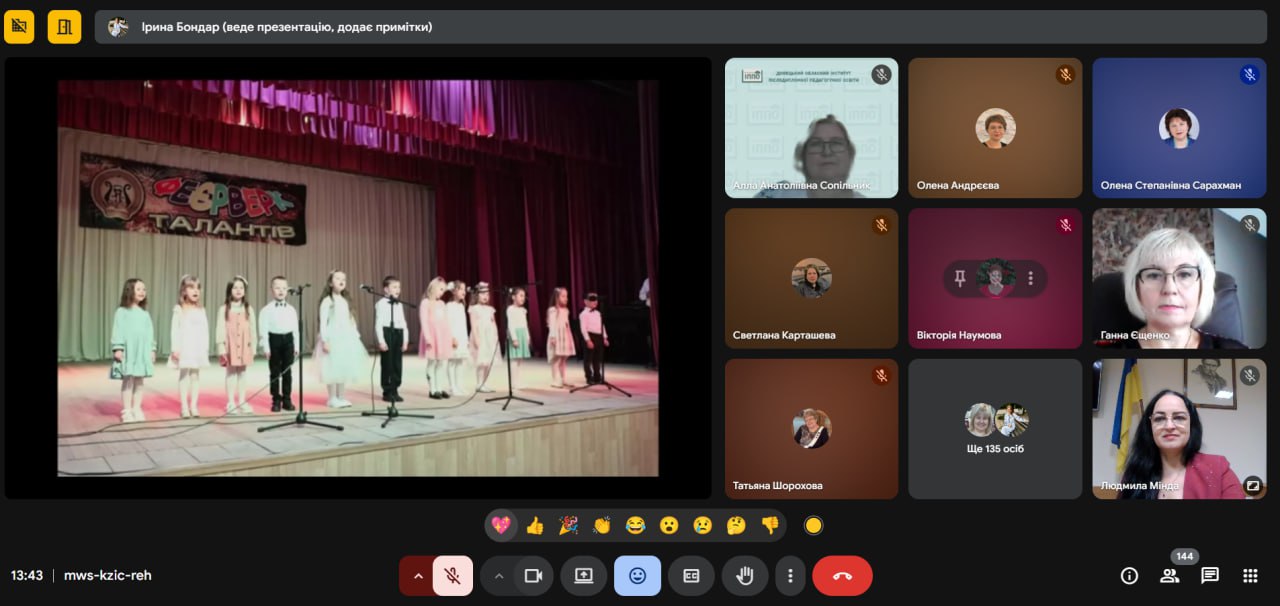The height and width of the screenshot is (606, 1280).
Task: Pick the yellow skin tone swatch
Action: (x=813, y=525)
